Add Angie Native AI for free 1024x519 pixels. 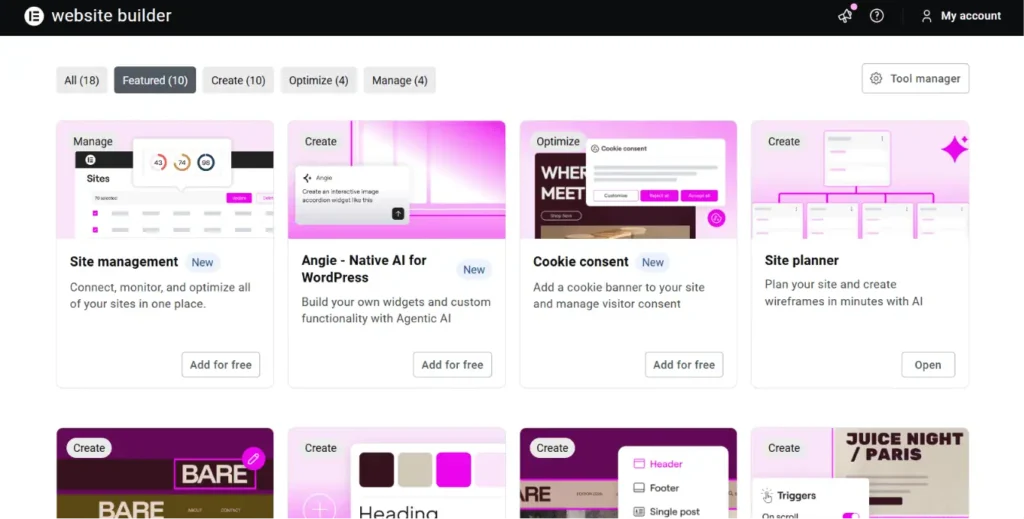tap(452, 364)
